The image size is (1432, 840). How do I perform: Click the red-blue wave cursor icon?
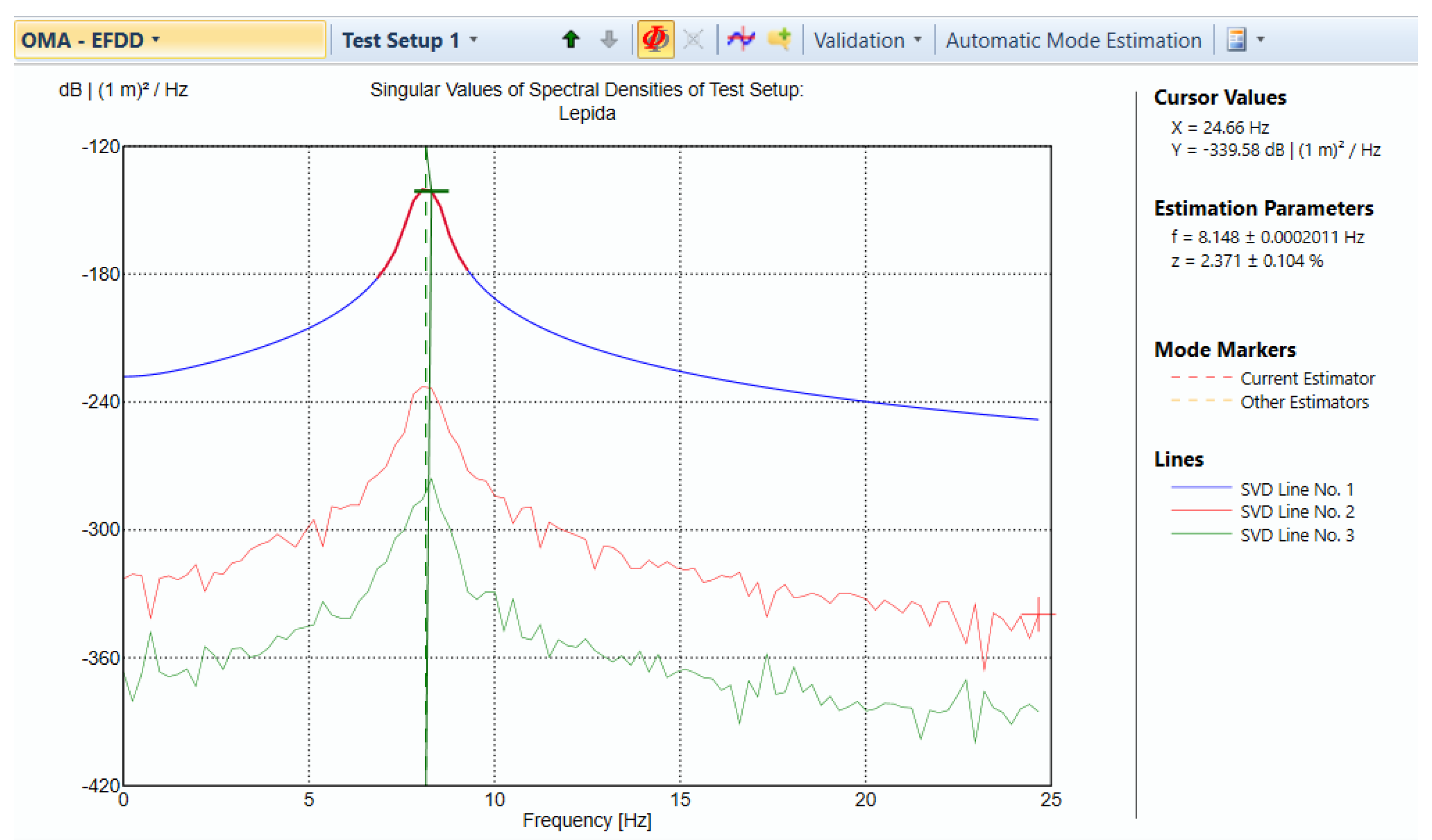(741, 40)
